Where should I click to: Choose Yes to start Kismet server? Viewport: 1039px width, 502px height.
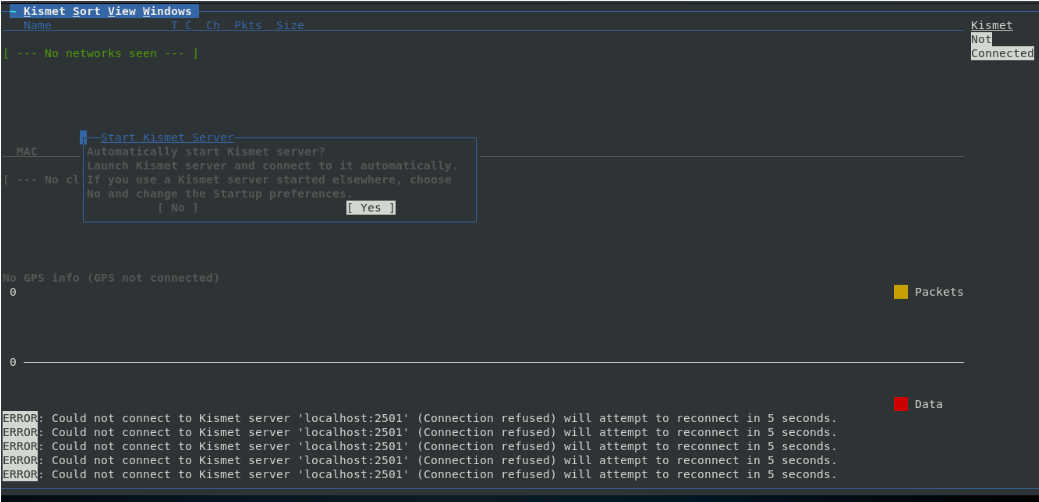point(371,208)
